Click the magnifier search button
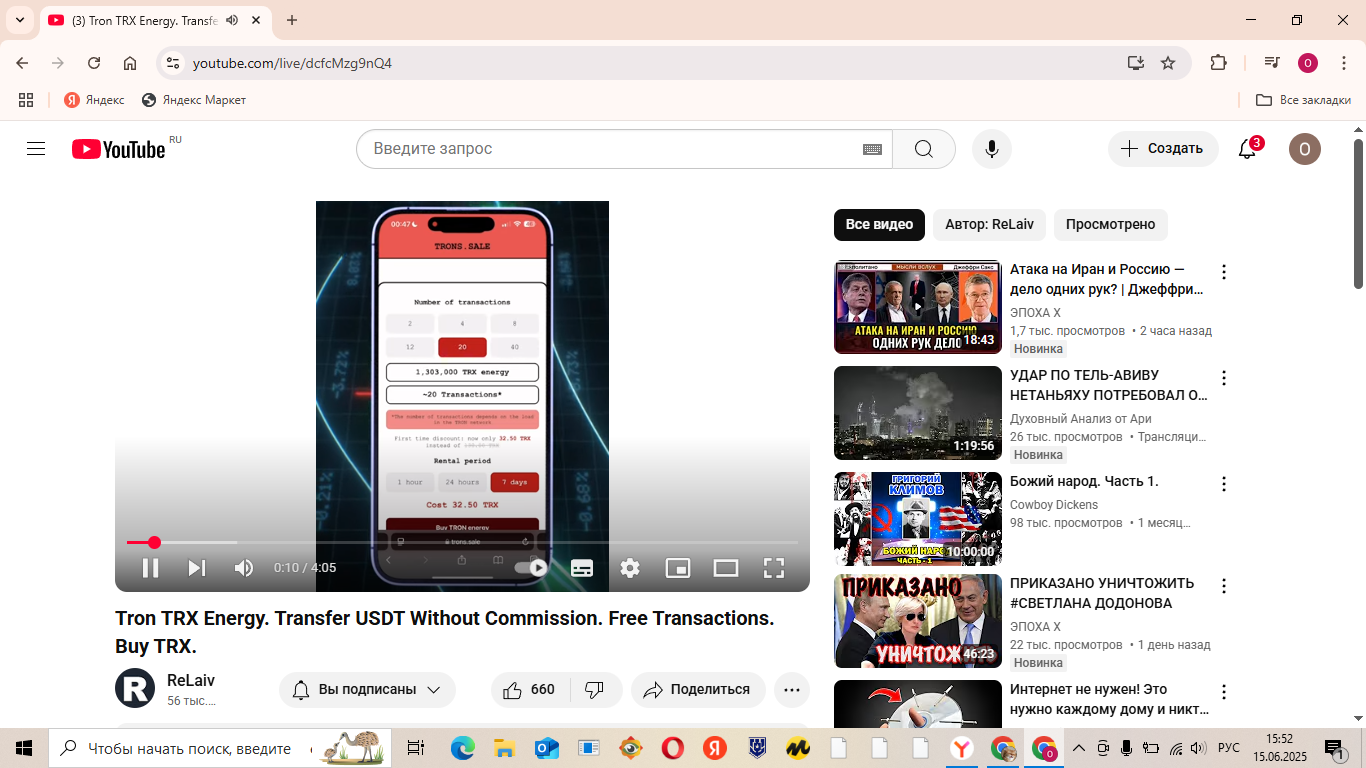This screenshot has width=1366, height=768. pyautogui.click(x=924, y=149)
